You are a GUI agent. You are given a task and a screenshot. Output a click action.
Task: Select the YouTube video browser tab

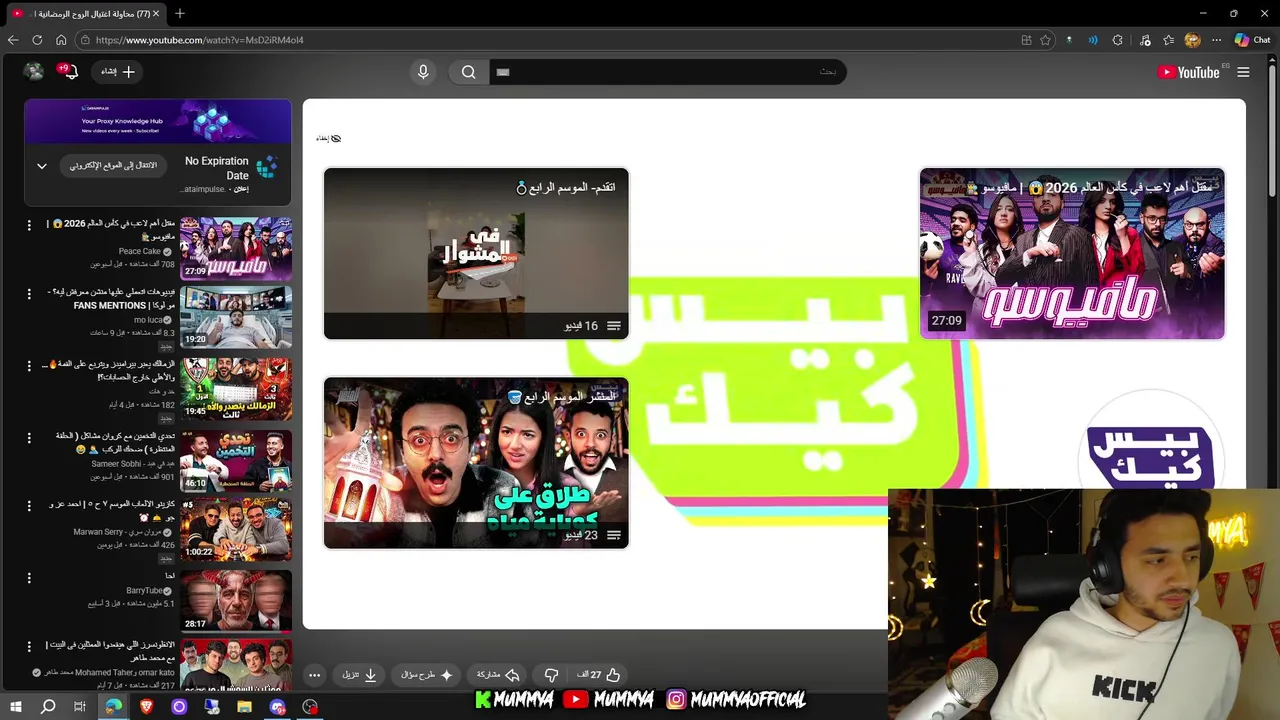[85, 14]
